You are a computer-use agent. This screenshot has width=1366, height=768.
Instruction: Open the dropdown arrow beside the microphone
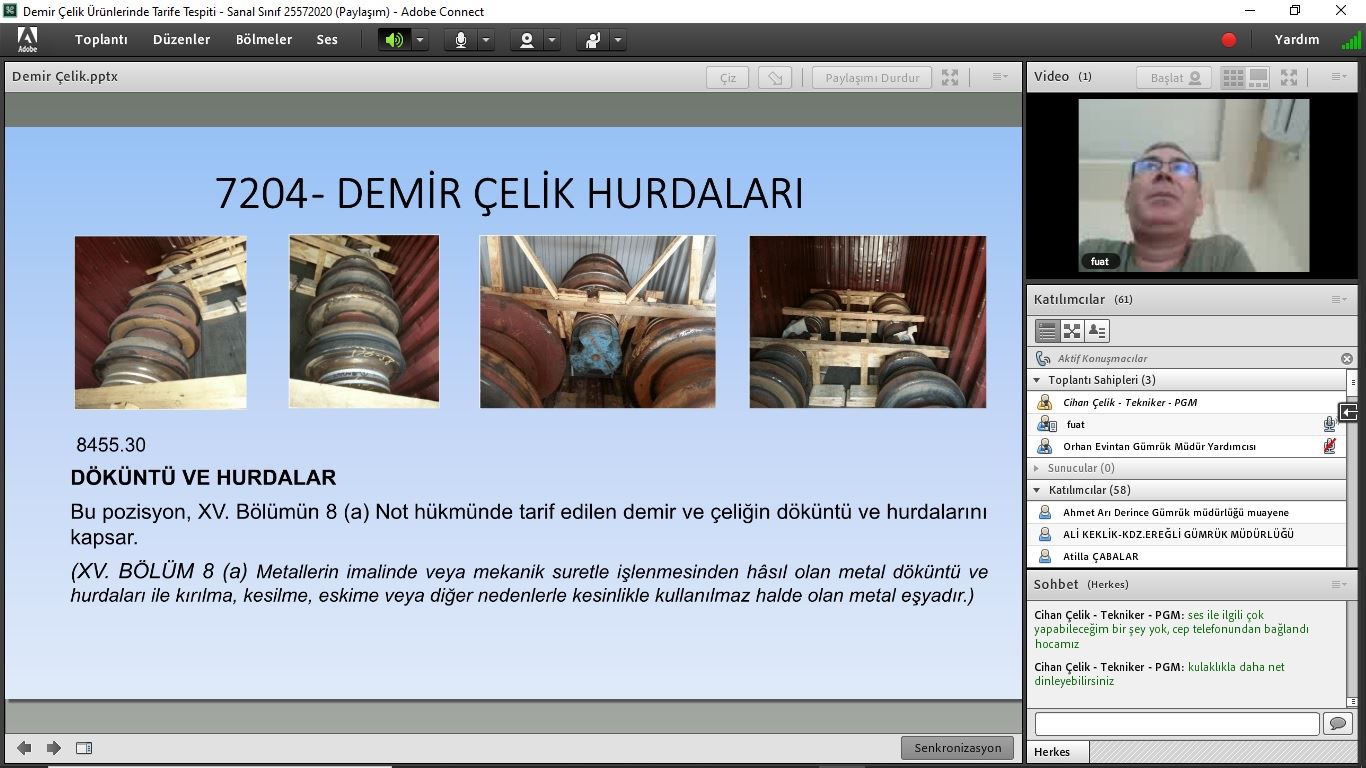point(486,40)
